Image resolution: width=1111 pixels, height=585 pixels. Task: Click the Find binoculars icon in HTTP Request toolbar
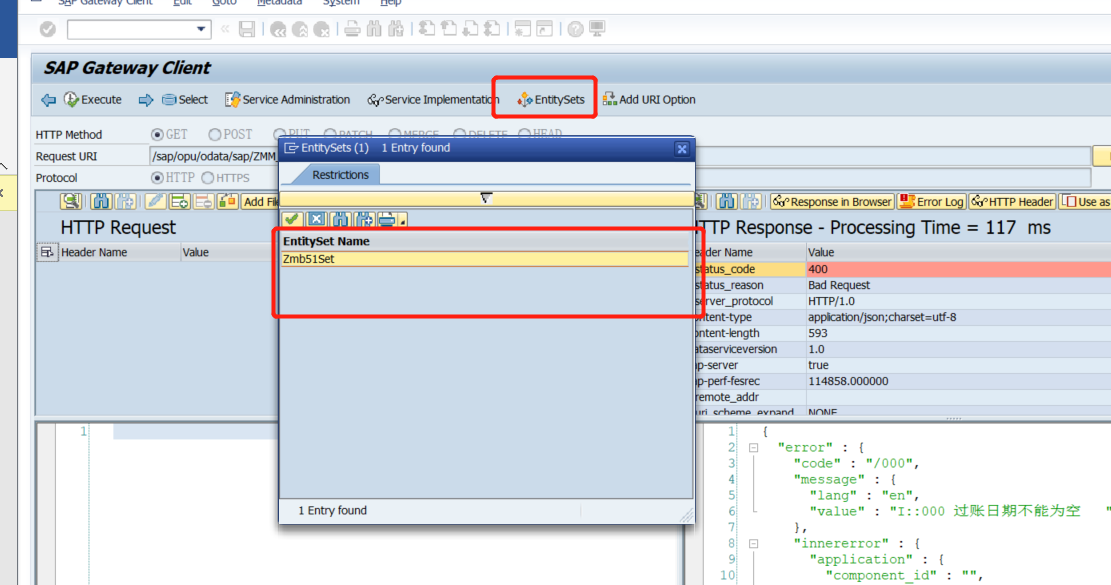(x=101, y=202)
